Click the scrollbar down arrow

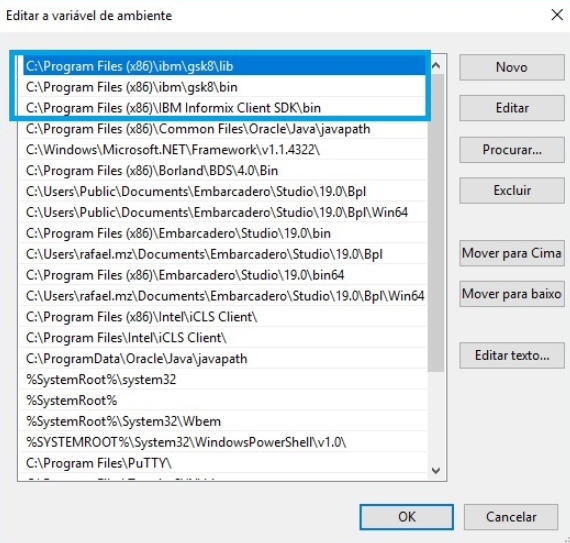click(436, 471)
